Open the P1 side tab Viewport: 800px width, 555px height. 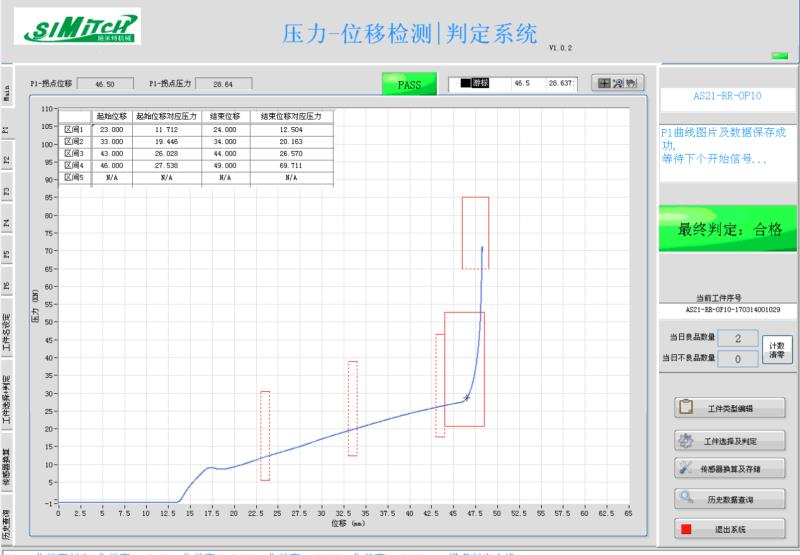6,129
